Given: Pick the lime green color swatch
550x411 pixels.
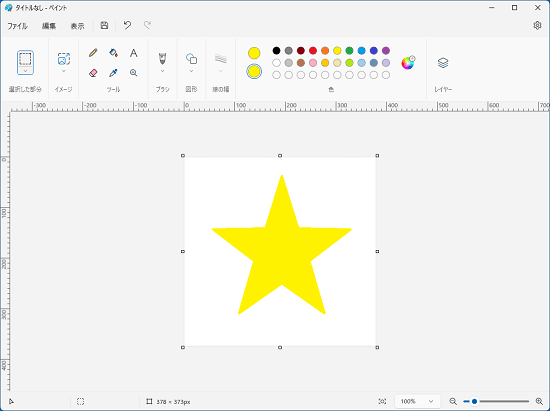Looking at the screenshot, I should 349,63.
